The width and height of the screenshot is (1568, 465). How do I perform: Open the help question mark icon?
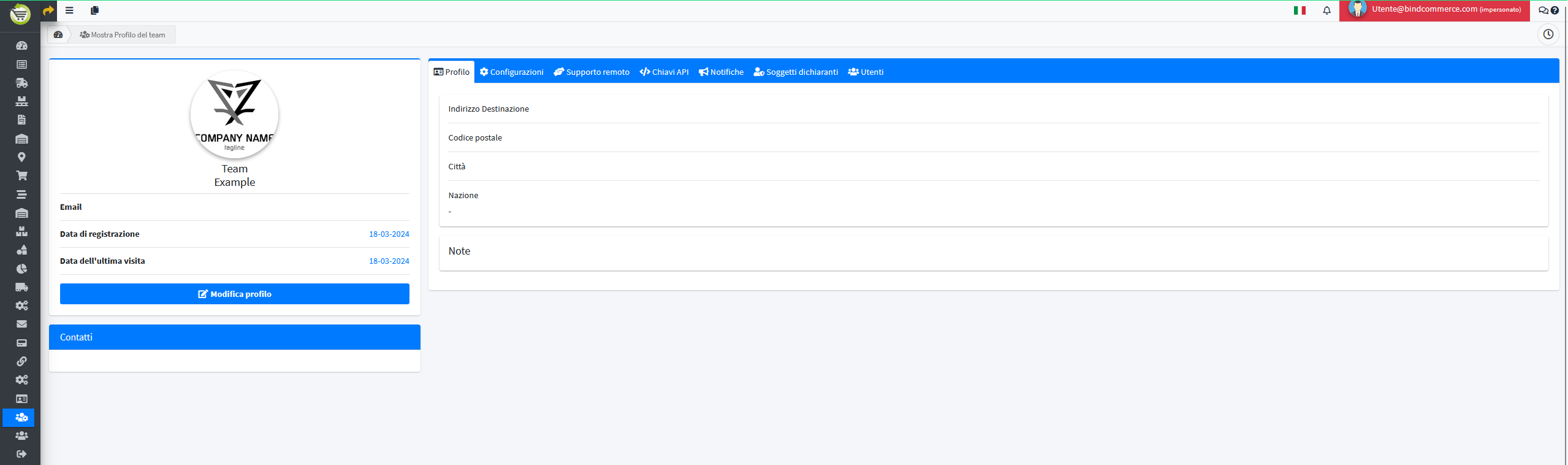pyautogui.click(x=1555, y=10)
